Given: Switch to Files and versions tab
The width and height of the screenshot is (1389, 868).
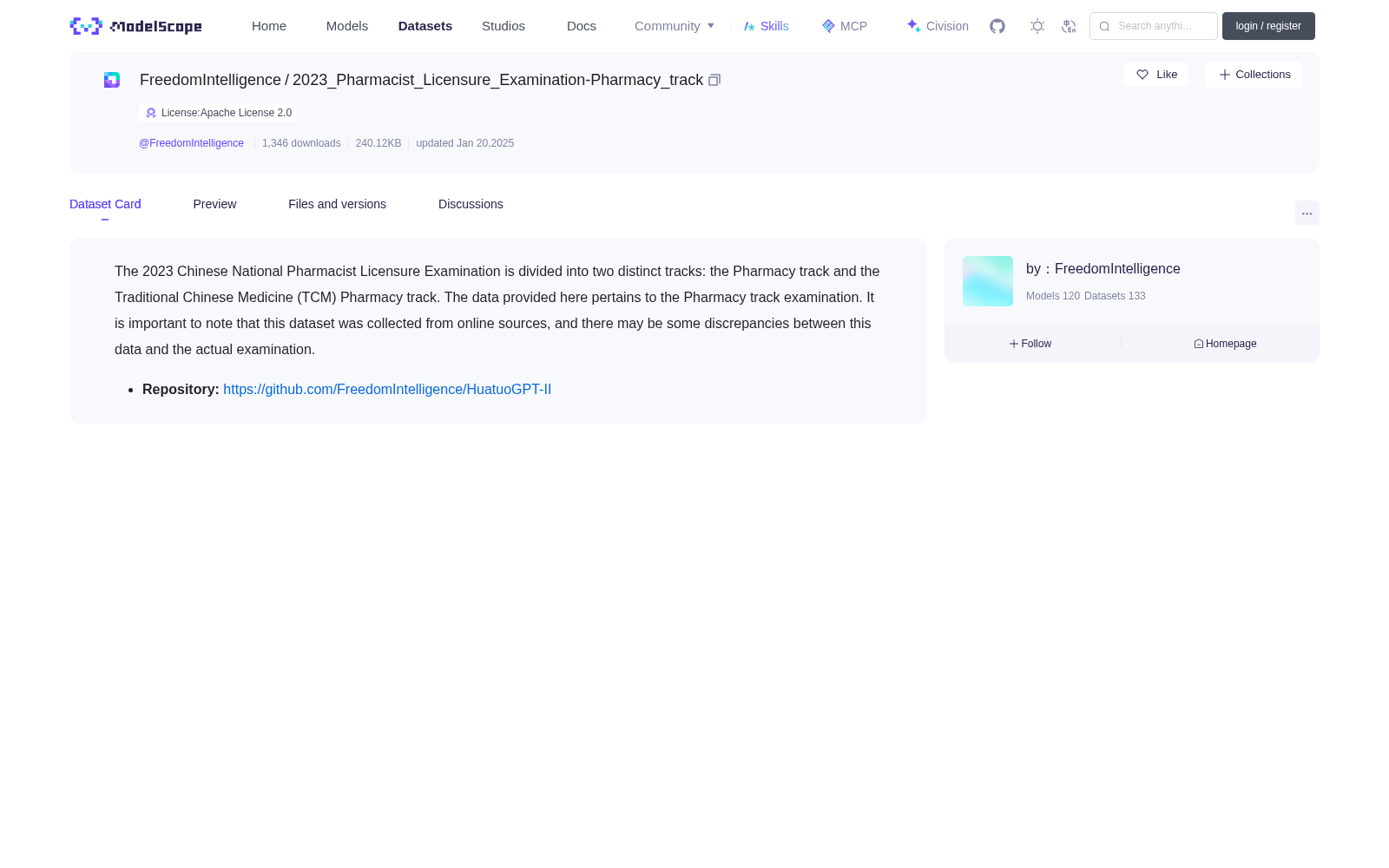Looking at the screenshot, I should (x=337, y=204).
